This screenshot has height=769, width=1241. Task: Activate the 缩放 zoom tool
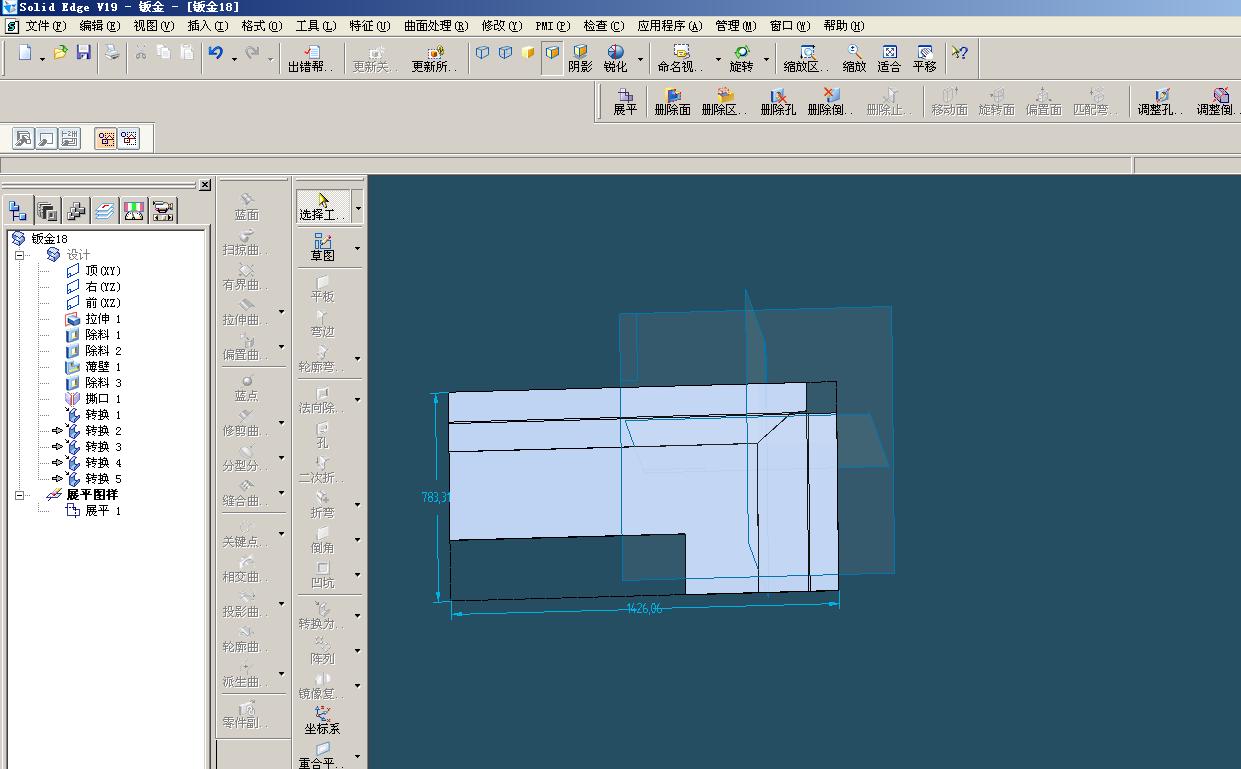click(x=854, y=59)
